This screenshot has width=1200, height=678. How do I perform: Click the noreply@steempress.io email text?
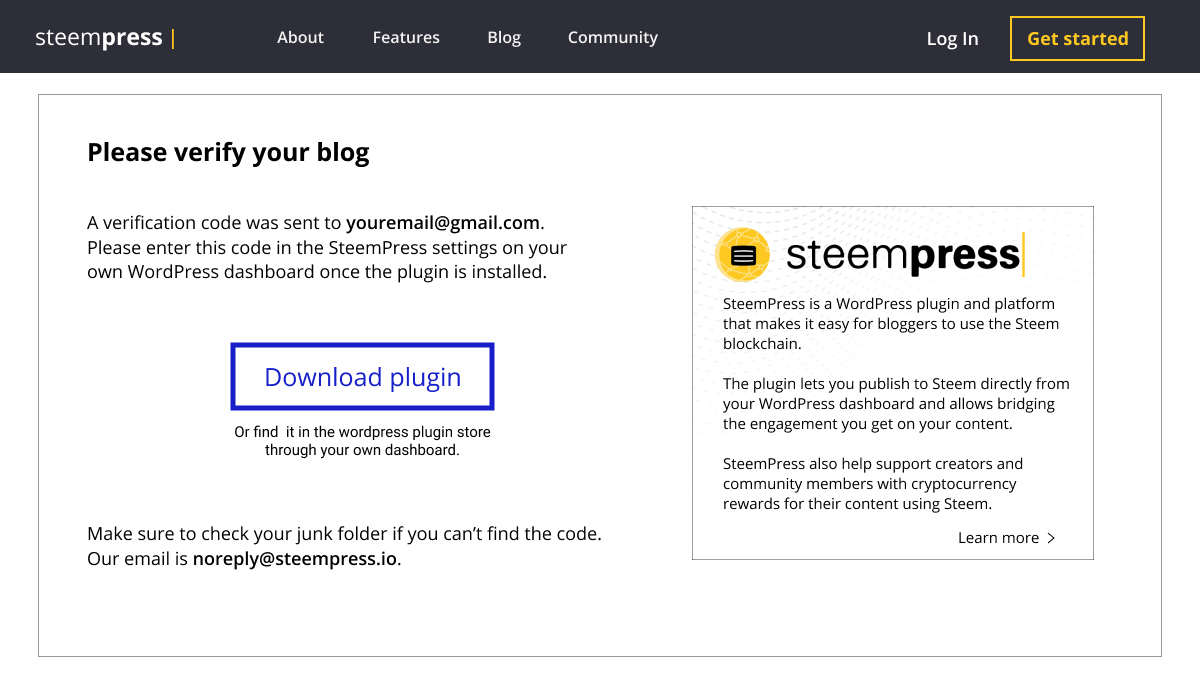click(295, 559)
